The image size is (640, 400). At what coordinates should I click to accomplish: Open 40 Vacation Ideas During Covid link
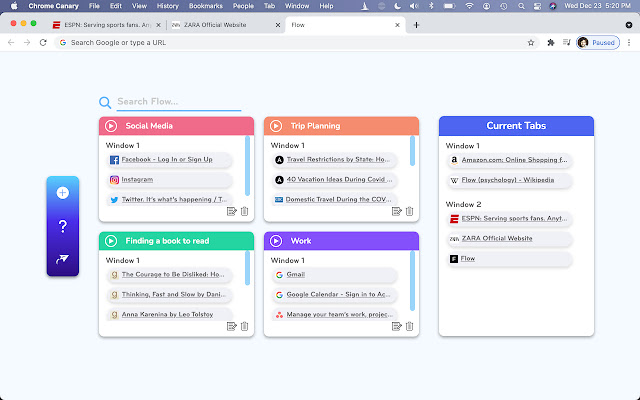[x=339, y=179]
